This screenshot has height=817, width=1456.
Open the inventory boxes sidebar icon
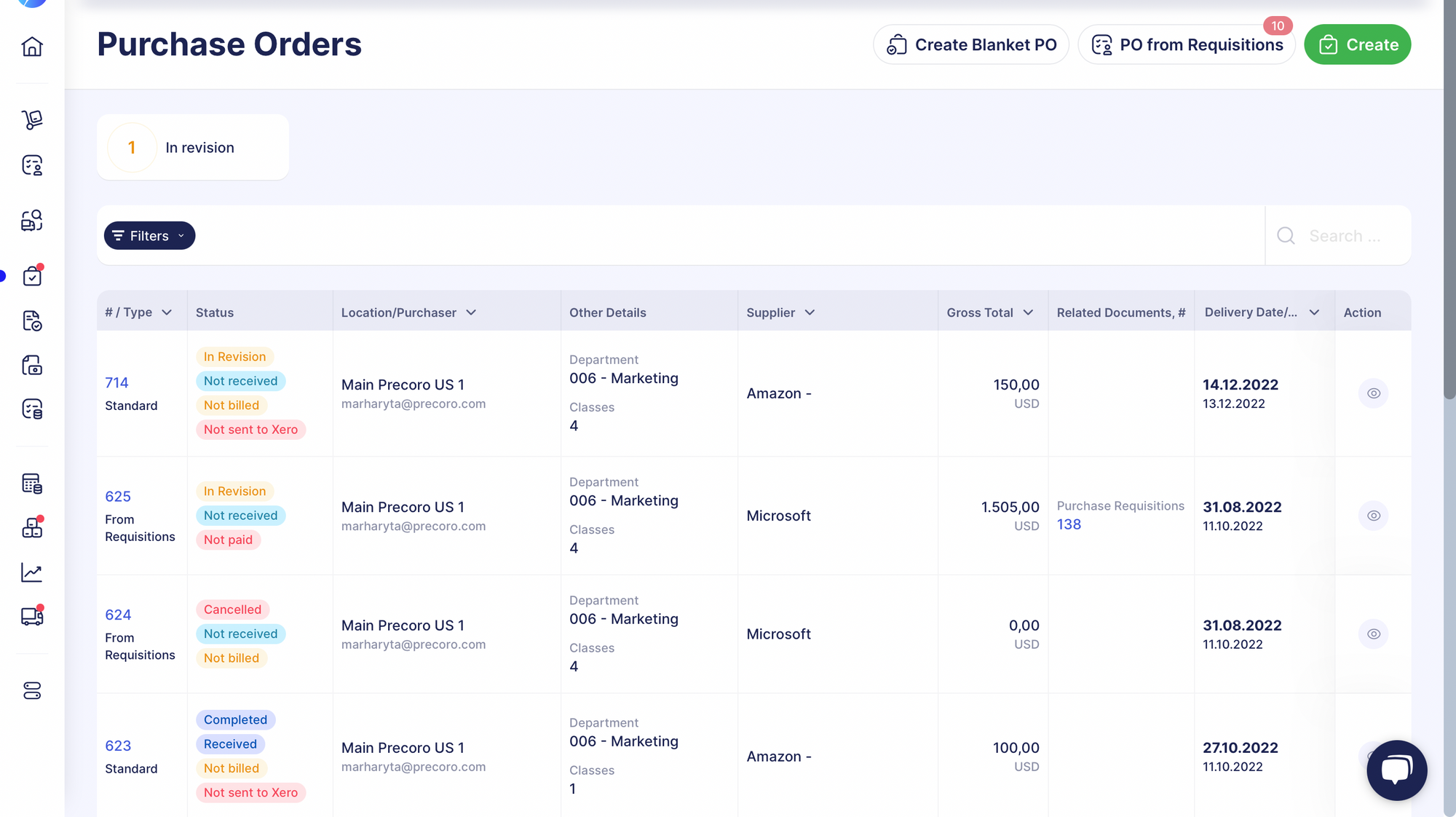(x=32, y=527)
